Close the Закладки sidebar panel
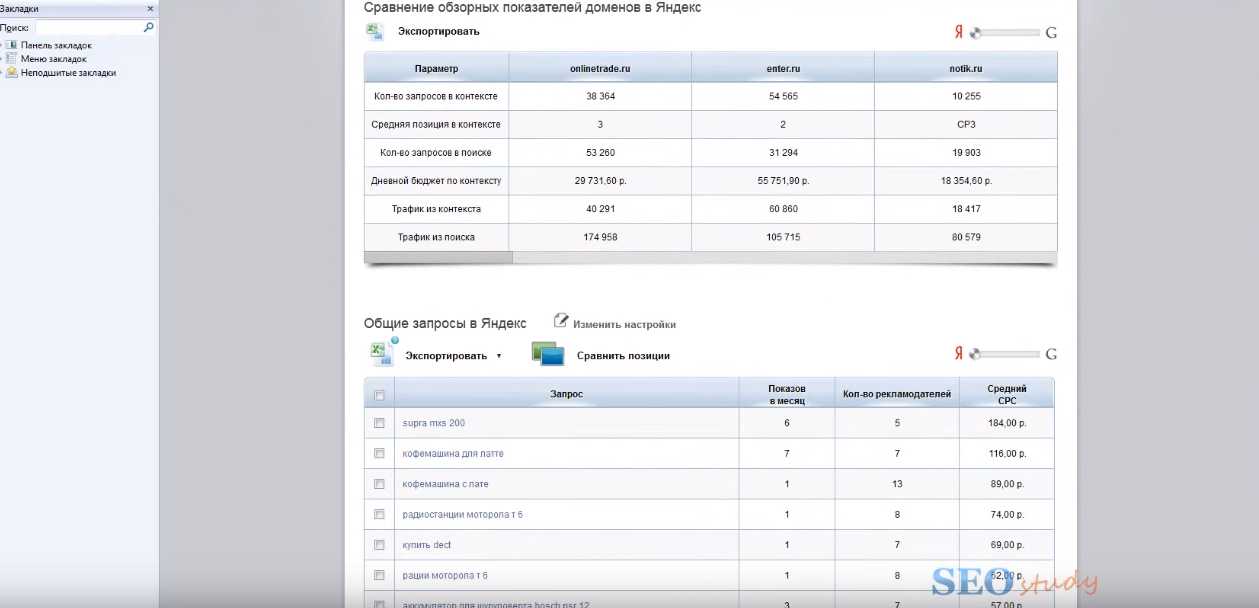 [151, 8]
